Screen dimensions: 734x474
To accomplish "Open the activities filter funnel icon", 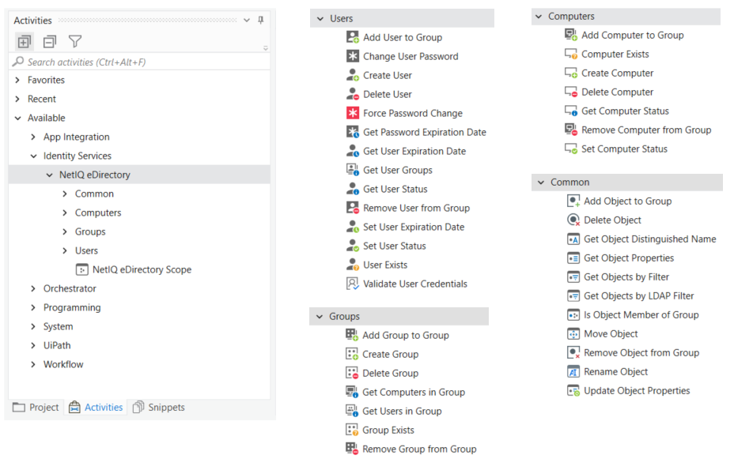I will (x=75, y=42).
